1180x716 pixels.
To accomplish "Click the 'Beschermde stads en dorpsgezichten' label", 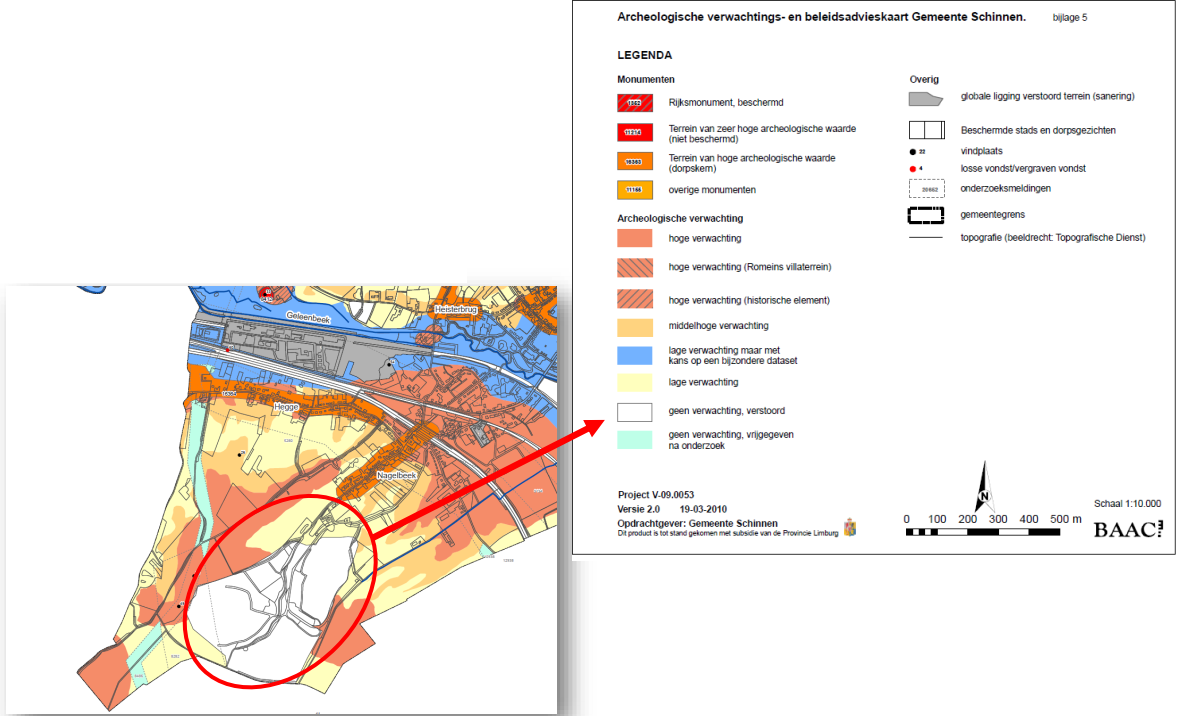I will (x=1038, y=130).
